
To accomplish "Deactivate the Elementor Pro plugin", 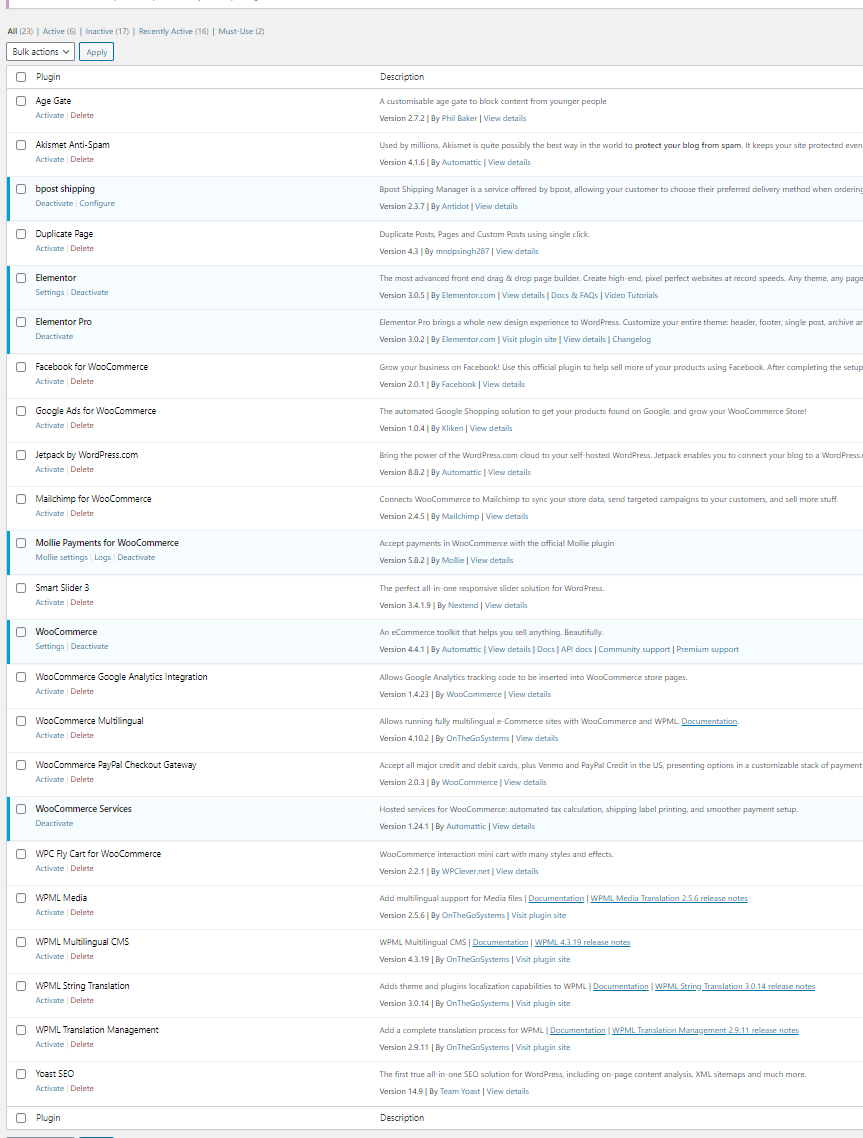I will point(54,336).
